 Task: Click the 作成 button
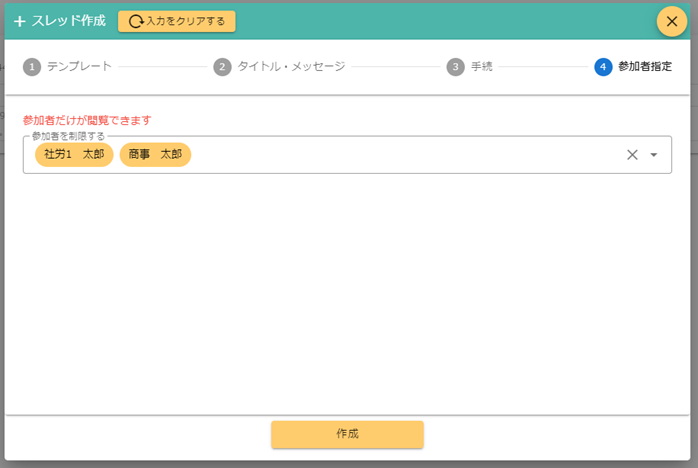(x=347, y=434)
